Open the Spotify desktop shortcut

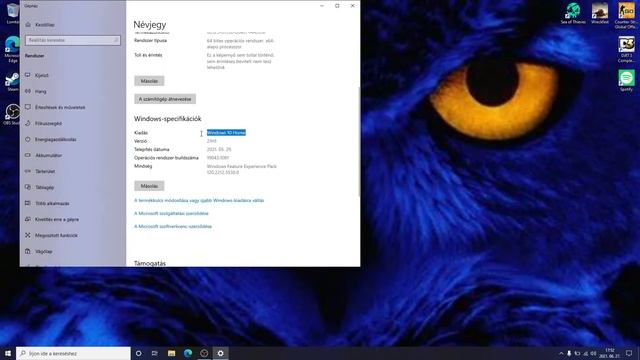(x=626, y=80)
